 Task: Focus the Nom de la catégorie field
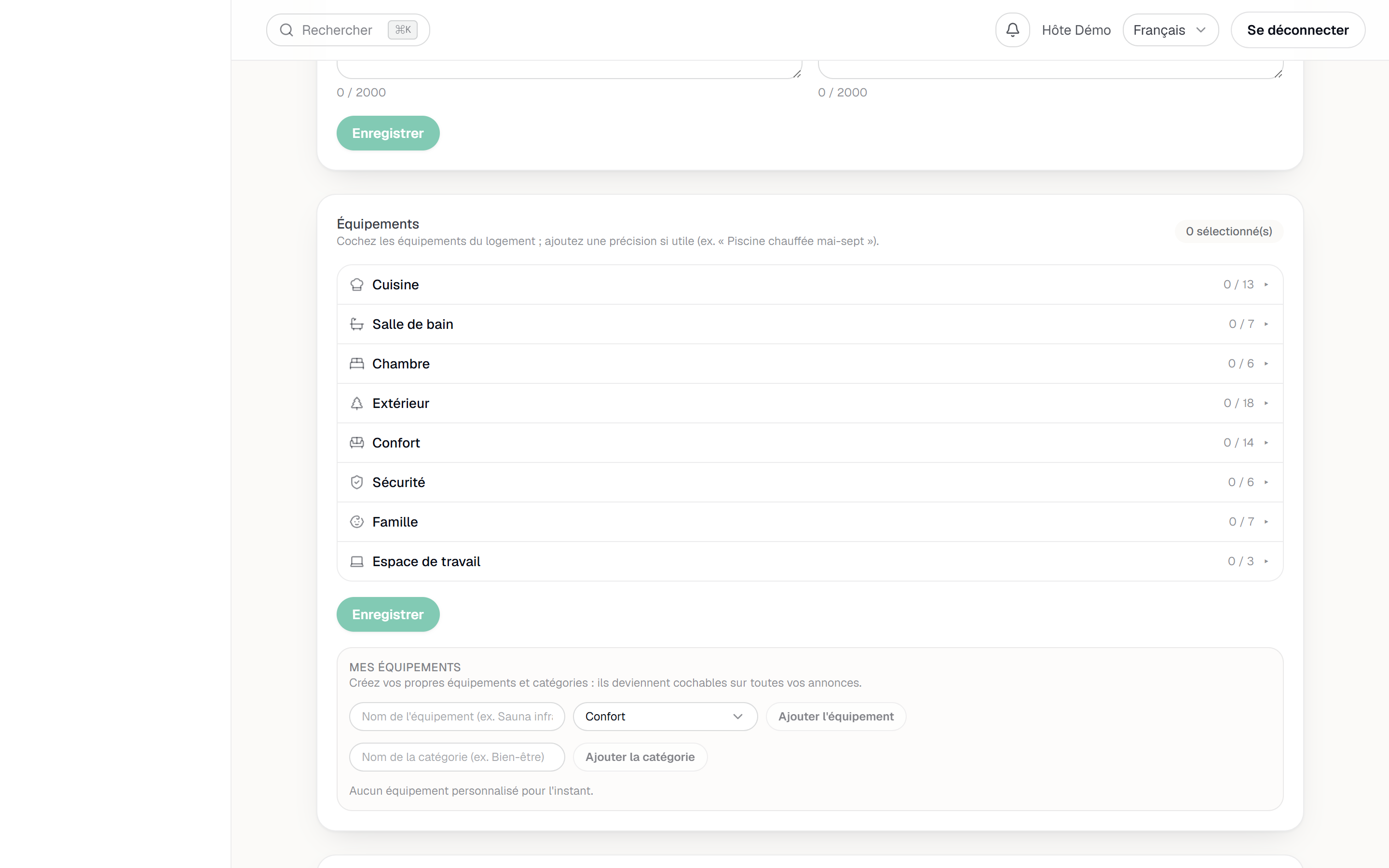[x=457, y=757]
